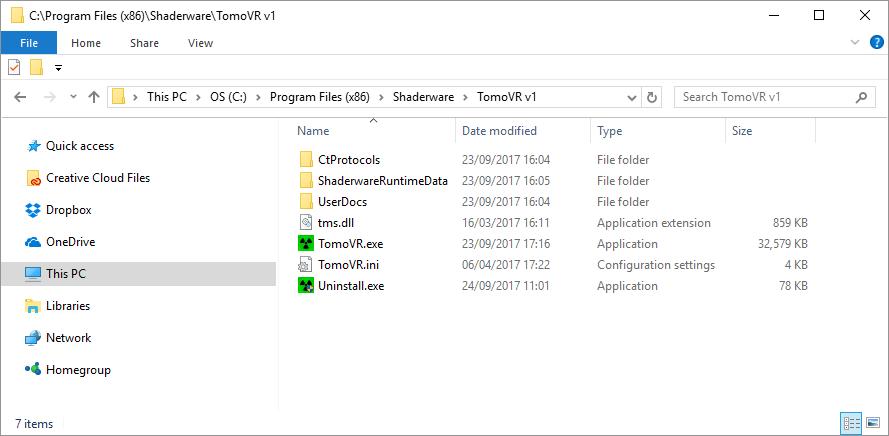This screenshot has width=889, height=436.
Task: Open the Customize Quick Access Toolbar dropdown
Action: (x=58, y=69)
